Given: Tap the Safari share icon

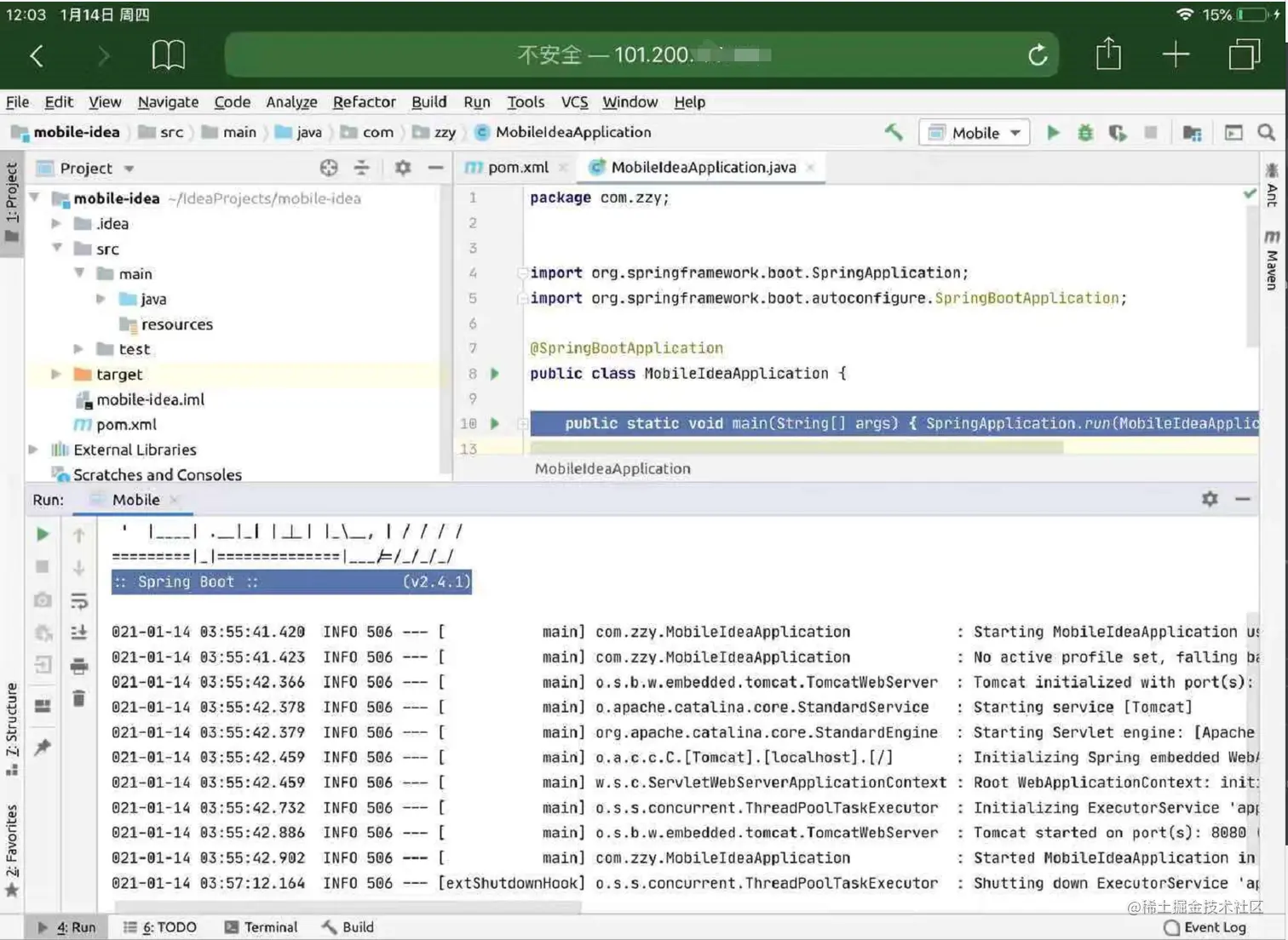Looking at the screenshot, I should [x=1108, y=54].
